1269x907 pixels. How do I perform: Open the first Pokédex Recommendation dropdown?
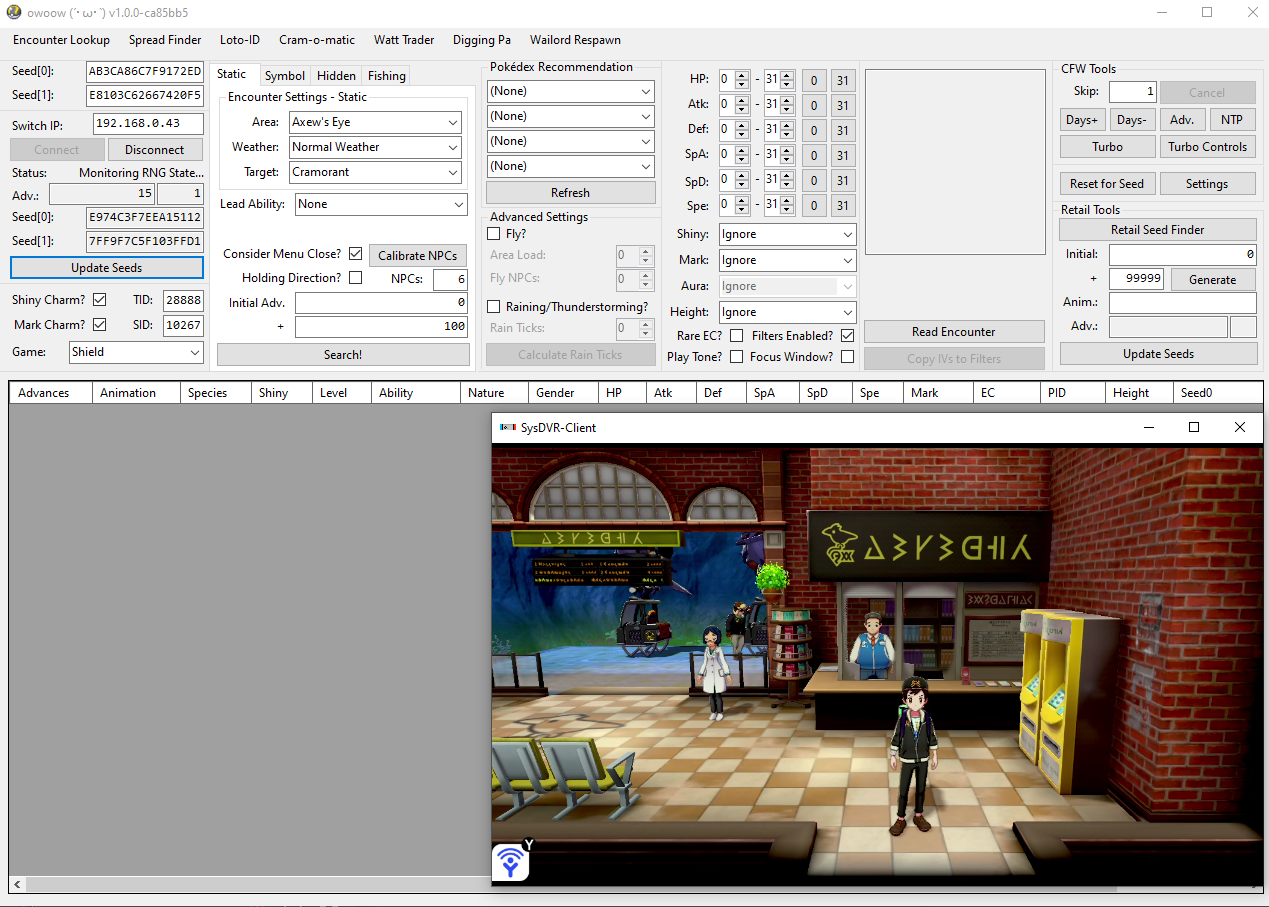point(571,91)
